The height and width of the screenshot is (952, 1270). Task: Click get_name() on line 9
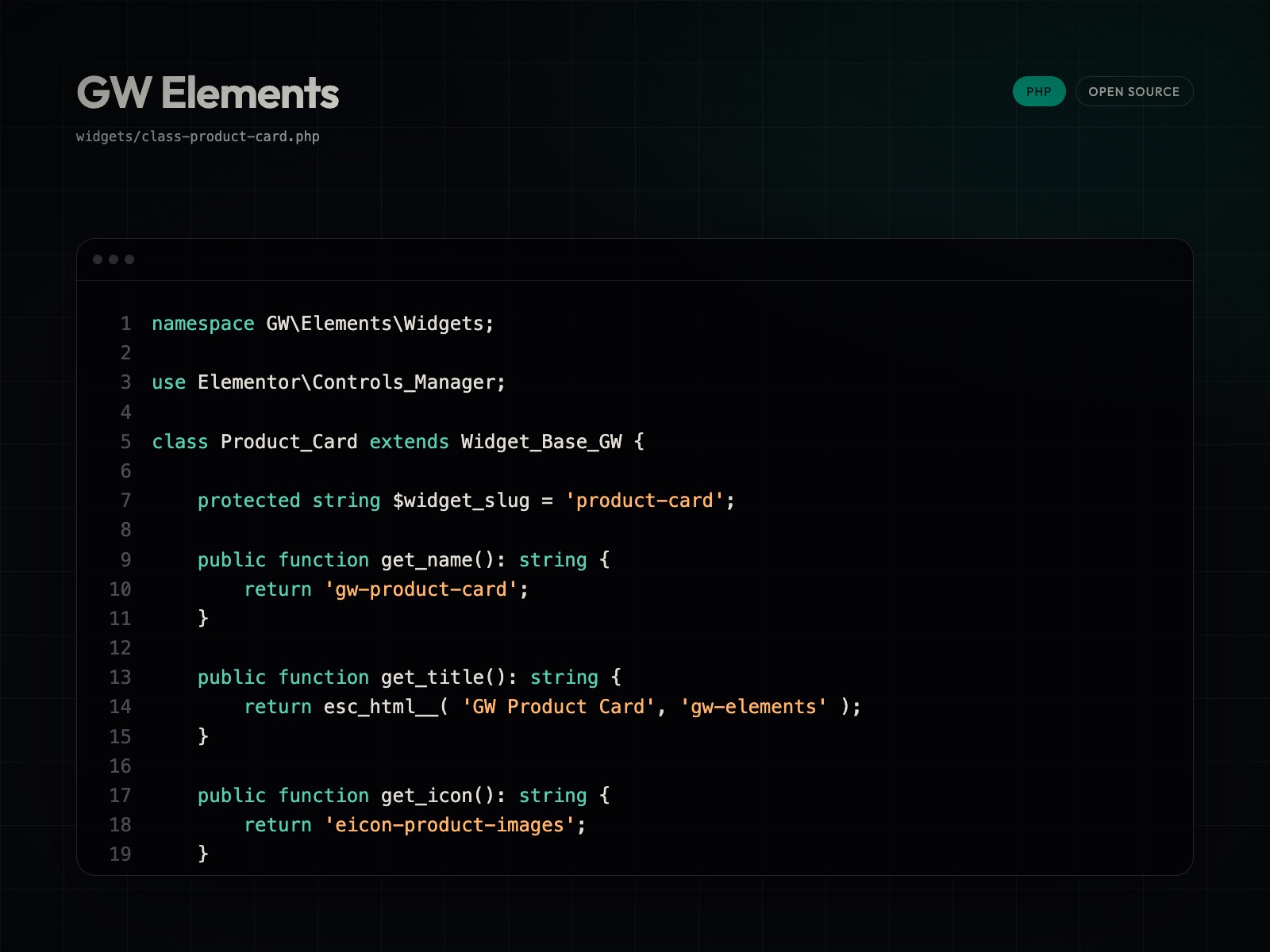click(438, 560)
